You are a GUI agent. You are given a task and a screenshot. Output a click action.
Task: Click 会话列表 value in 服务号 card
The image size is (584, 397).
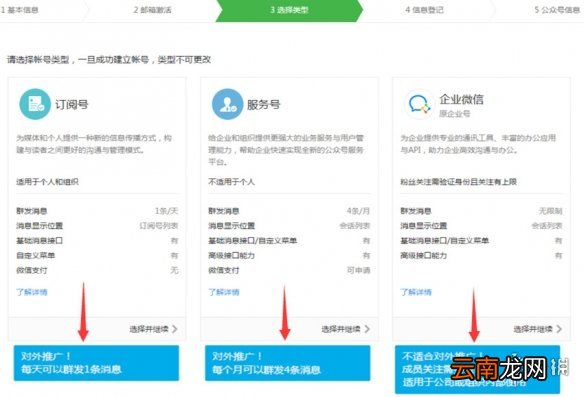pos(355,226)
